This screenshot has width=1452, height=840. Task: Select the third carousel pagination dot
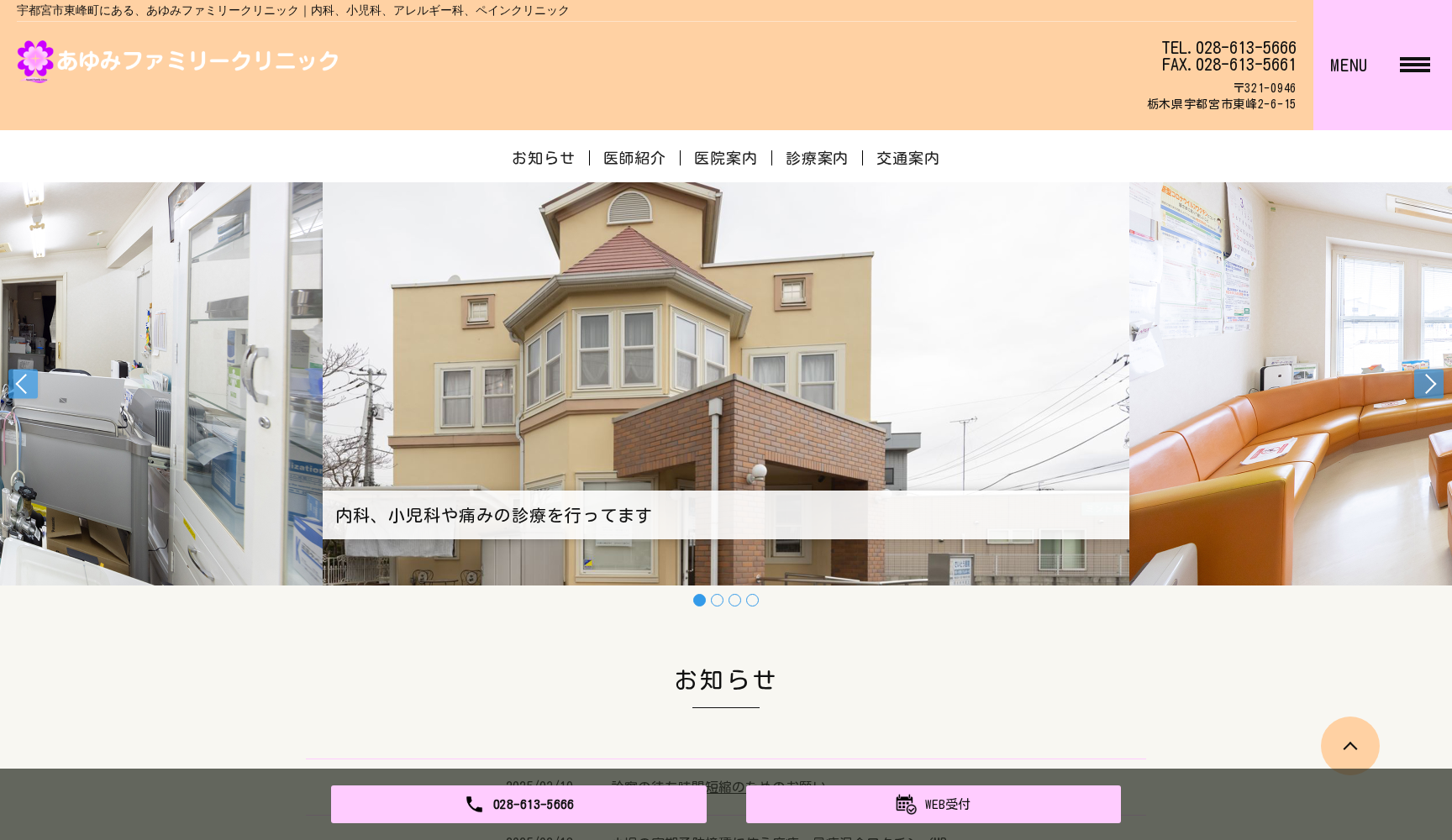(x=734, y=600)
